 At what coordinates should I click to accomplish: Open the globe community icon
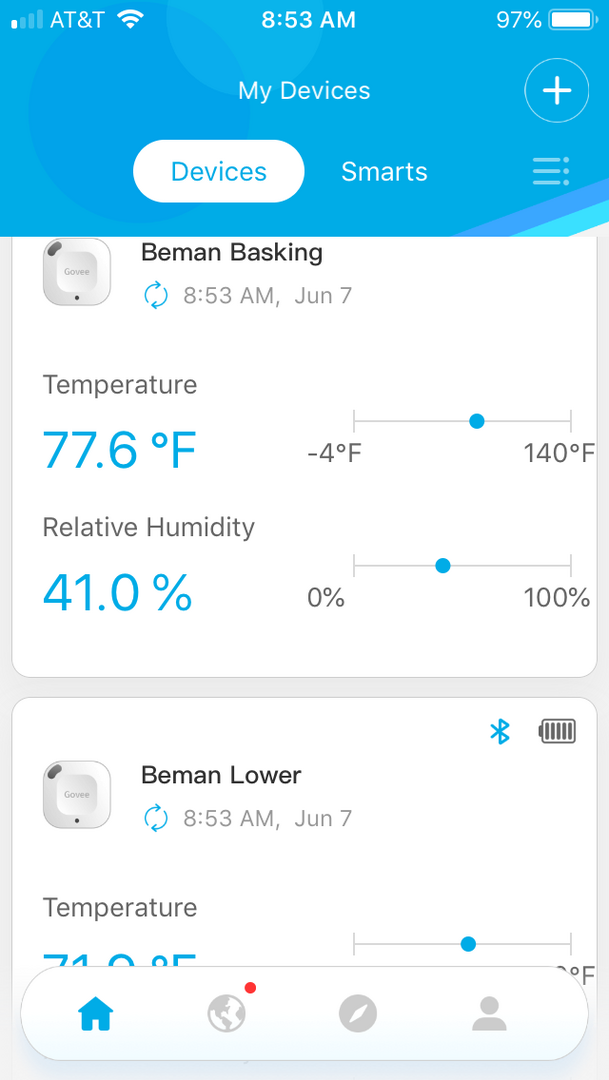(227, 1015)
